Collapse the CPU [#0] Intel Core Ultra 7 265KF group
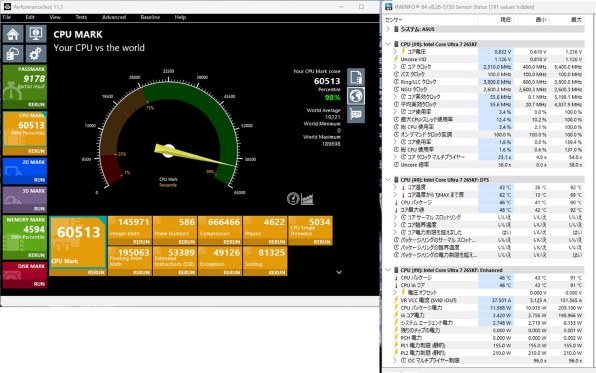The width and height of the screenshot is (596, 373). 388,44
